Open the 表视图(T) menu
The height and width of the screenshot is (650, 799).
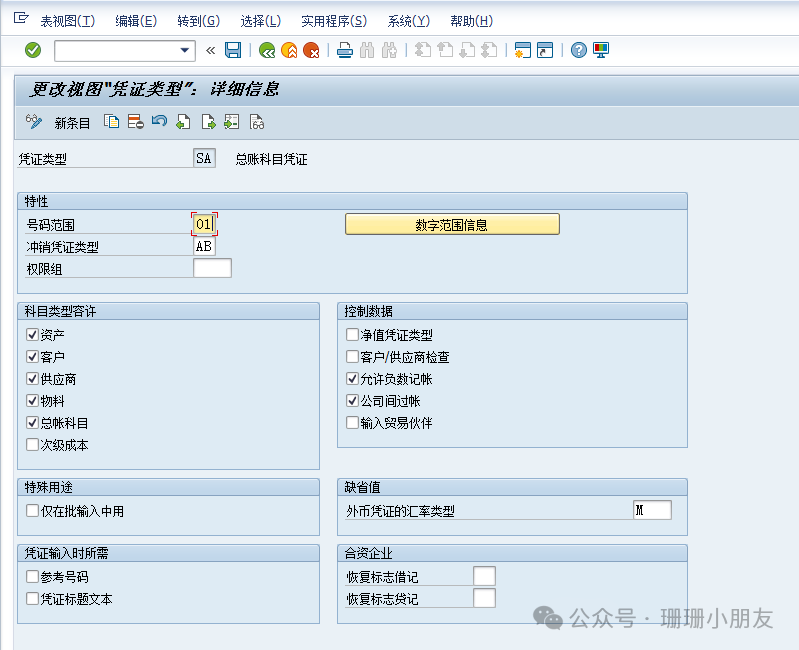pos(67,21)
